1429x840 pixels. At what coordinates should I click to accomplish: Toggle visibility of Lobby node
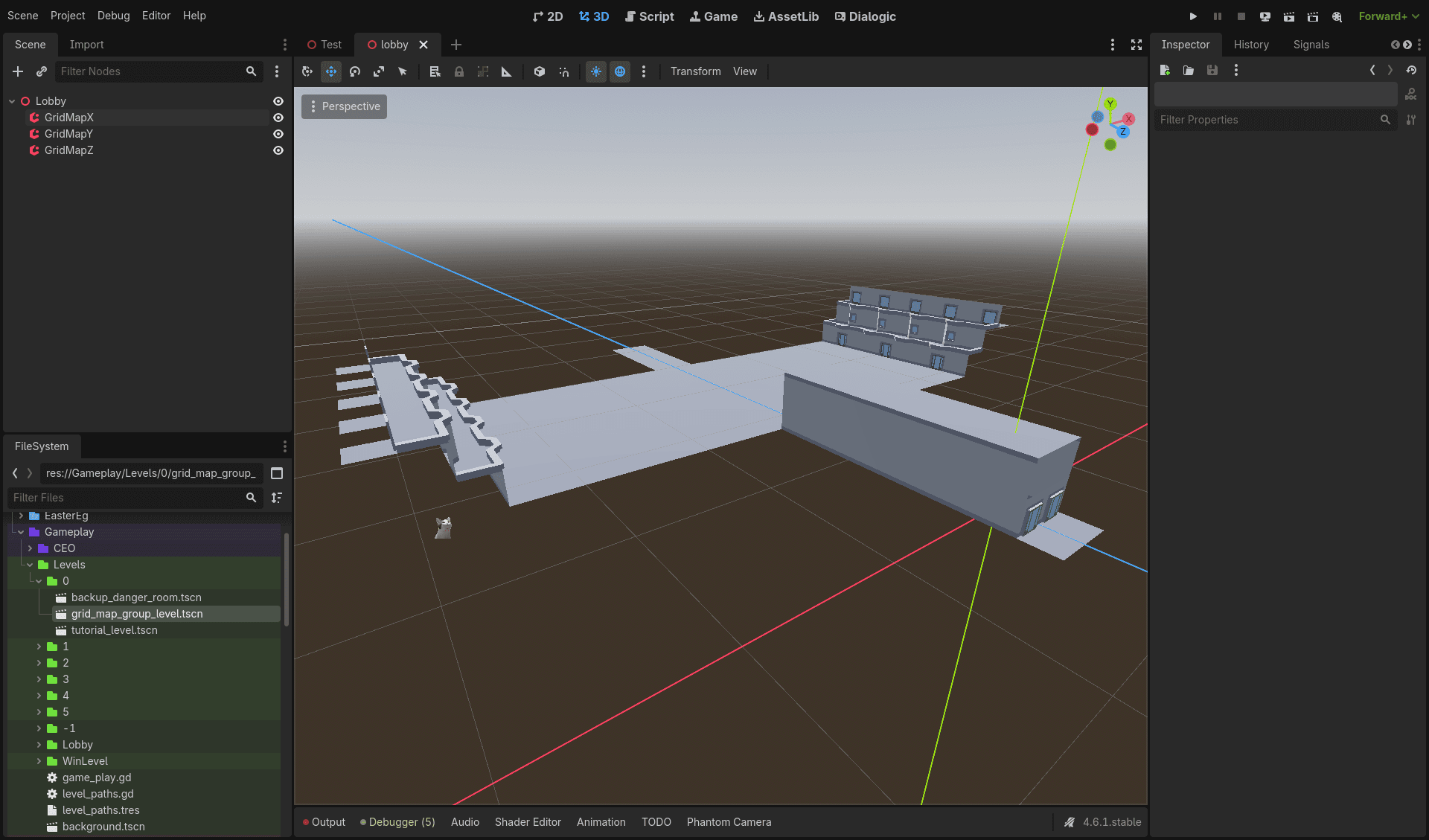278,101
